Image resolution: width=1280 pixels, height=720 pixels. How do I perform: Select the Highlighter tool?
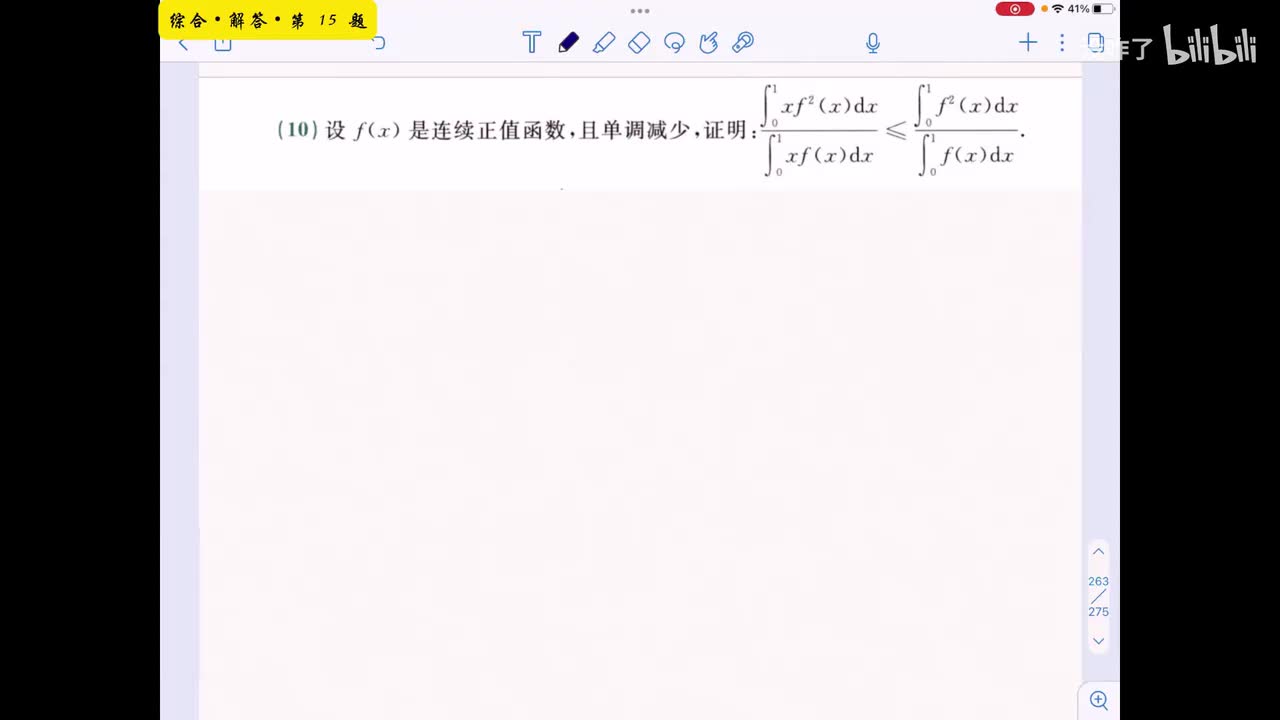coord(604,42)
